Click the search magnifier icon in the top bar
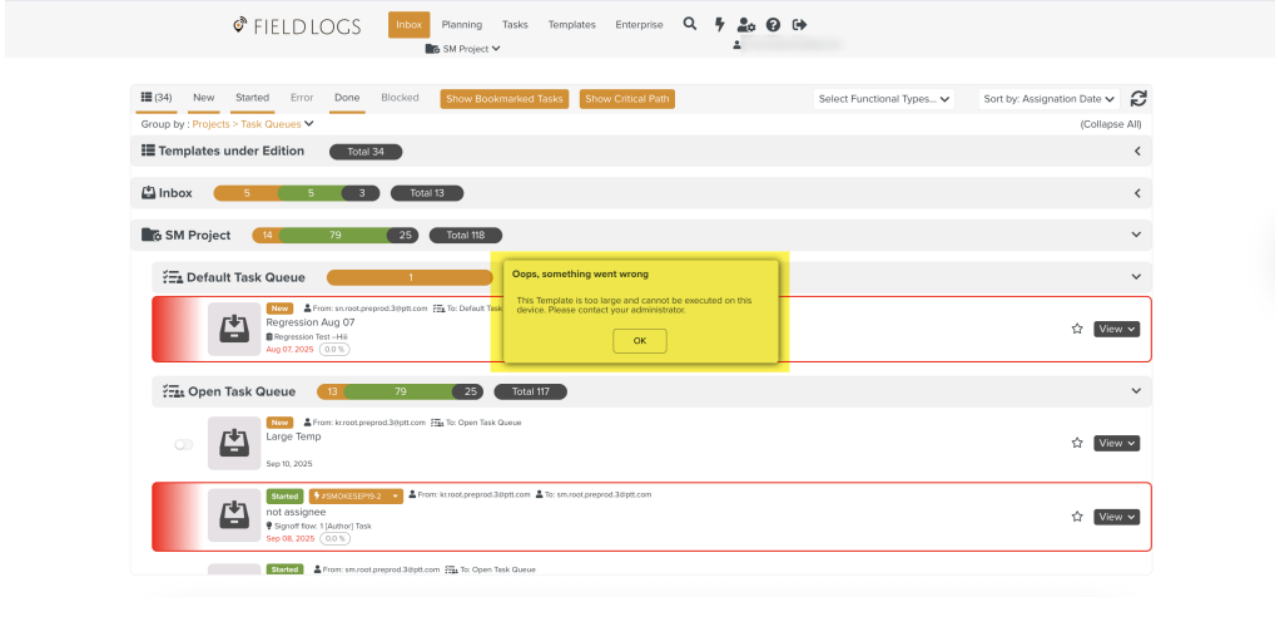 coord(689,24)
